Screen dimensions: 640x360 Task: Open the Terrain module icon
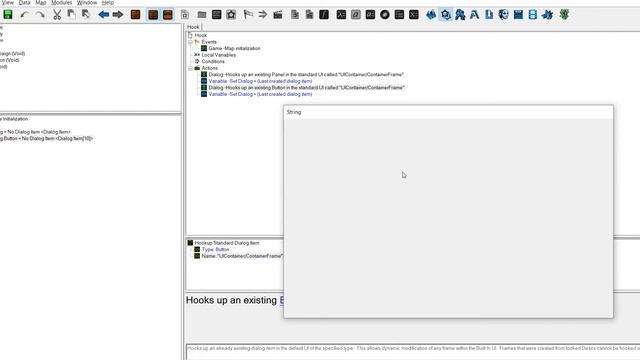point(431,15)
